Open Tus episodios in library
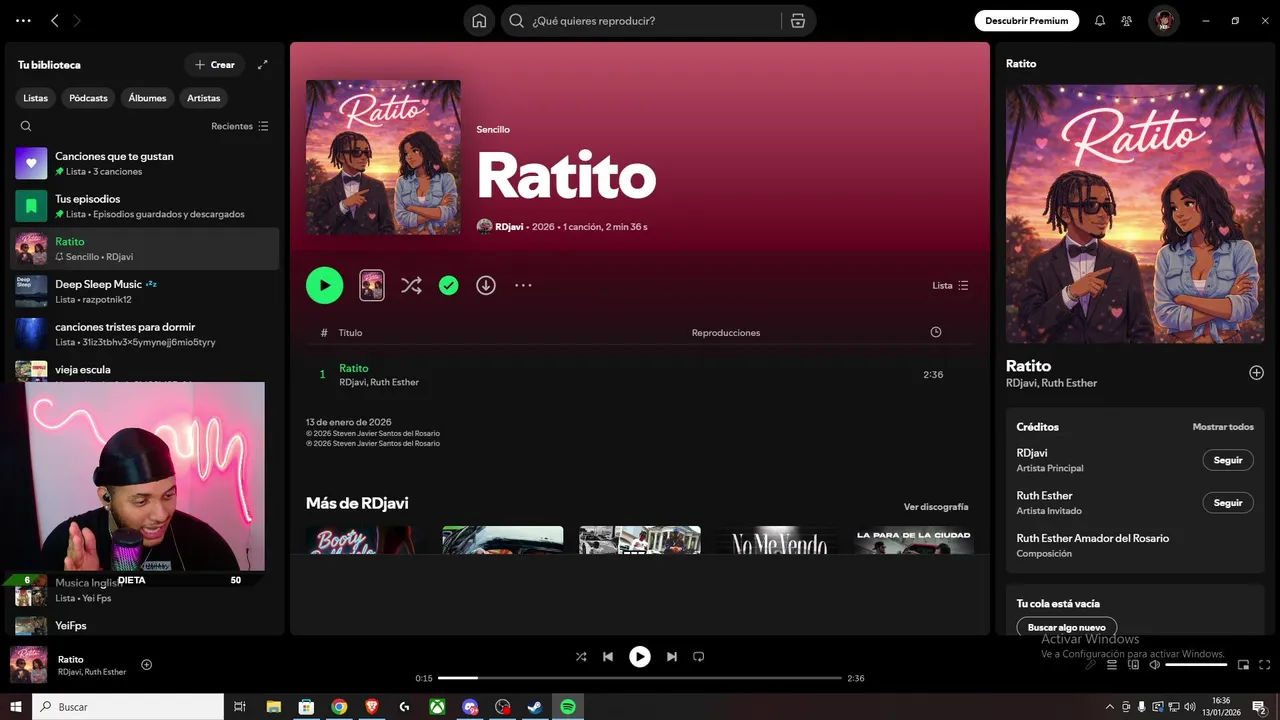Viewport: 1280px width, 720px height. pos(145,206)
